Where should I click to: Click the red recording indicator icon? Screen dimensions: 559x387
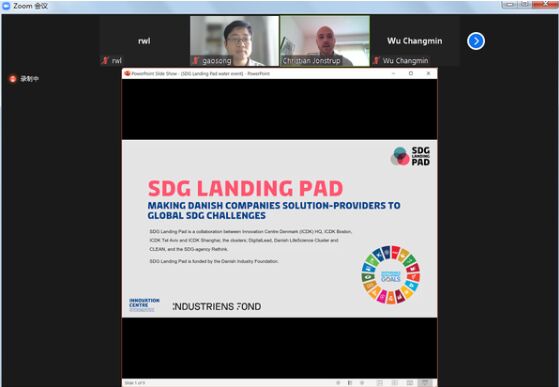12,79
